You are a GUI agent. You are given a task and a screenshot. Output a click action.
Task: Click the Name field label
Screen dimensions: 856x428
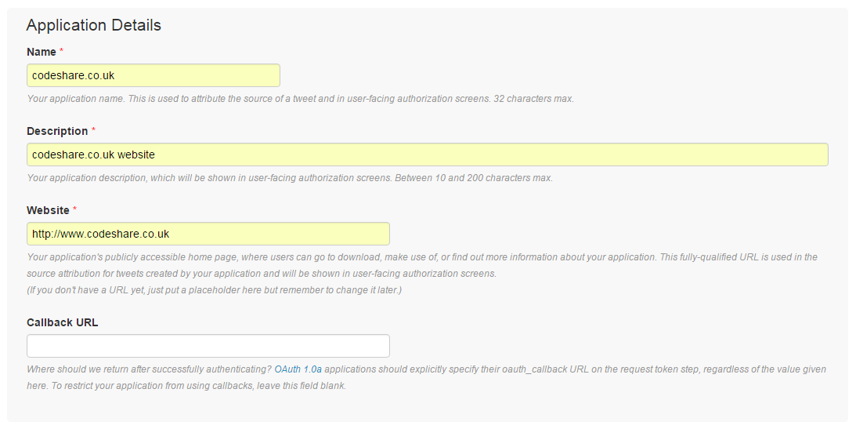pyautogui.click(x=42, y=51)
